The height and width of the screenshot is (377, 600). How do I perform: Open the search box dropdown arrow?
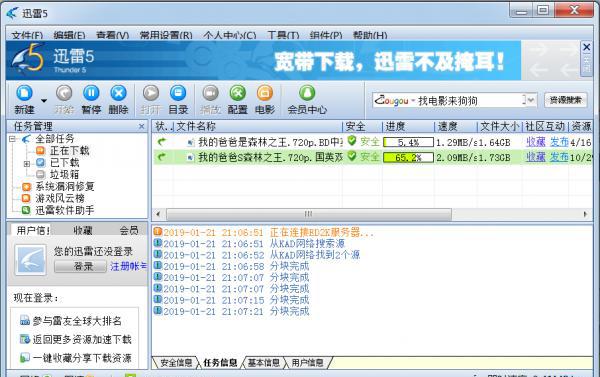(530, 100)
